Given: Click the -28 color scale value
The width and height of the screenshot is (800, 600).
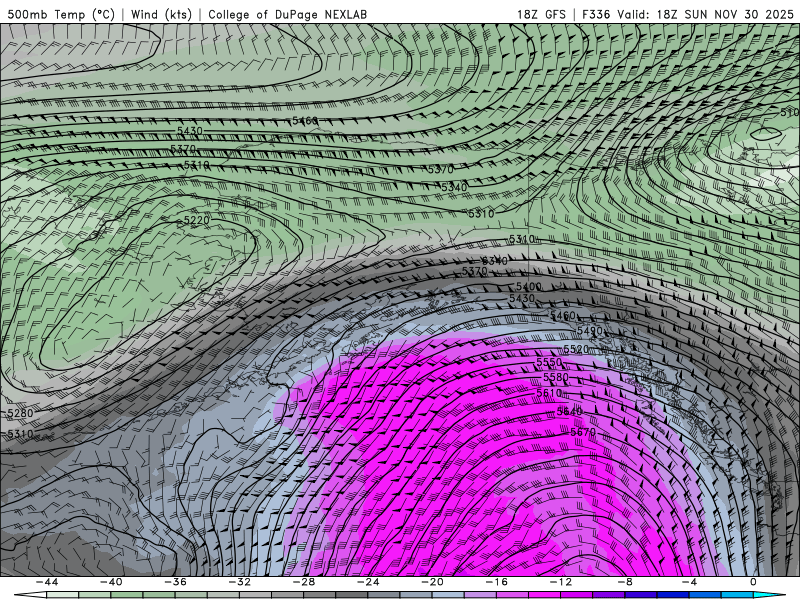Looking at the screenshot, I should tap(304, 582).
